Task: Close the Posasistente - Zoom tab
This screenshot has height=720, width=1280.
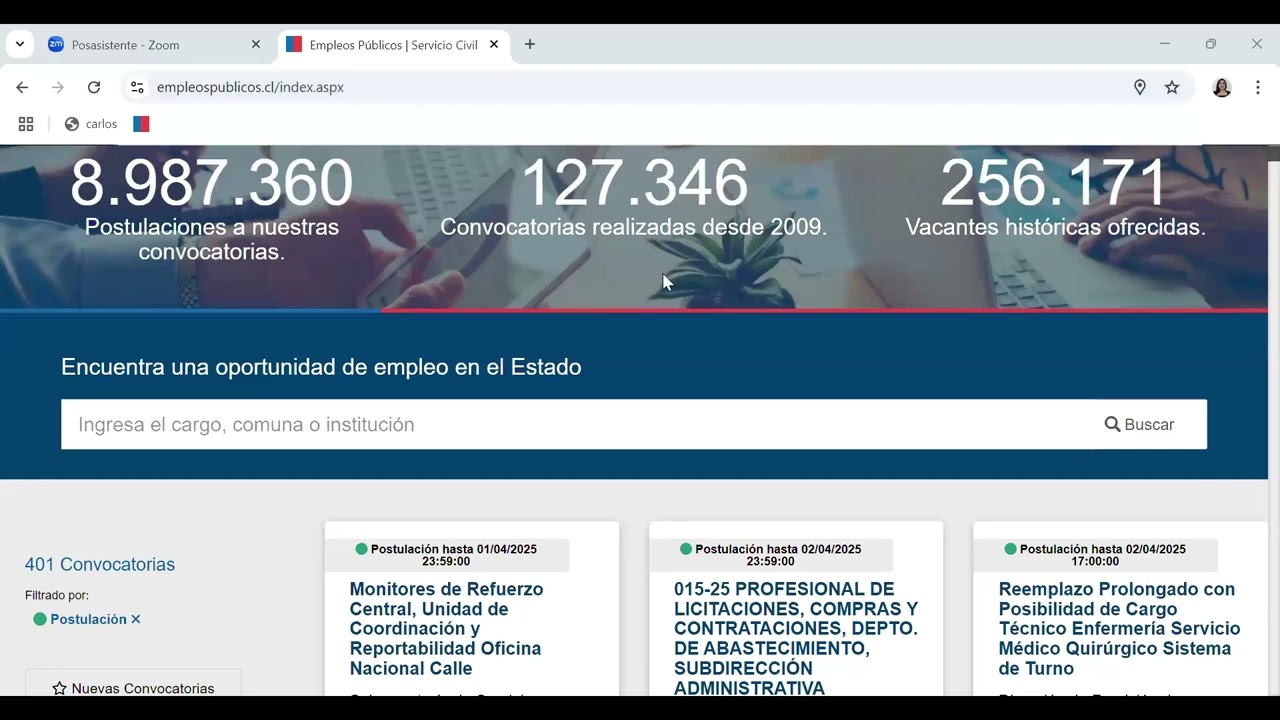Action: pos(256,45)
